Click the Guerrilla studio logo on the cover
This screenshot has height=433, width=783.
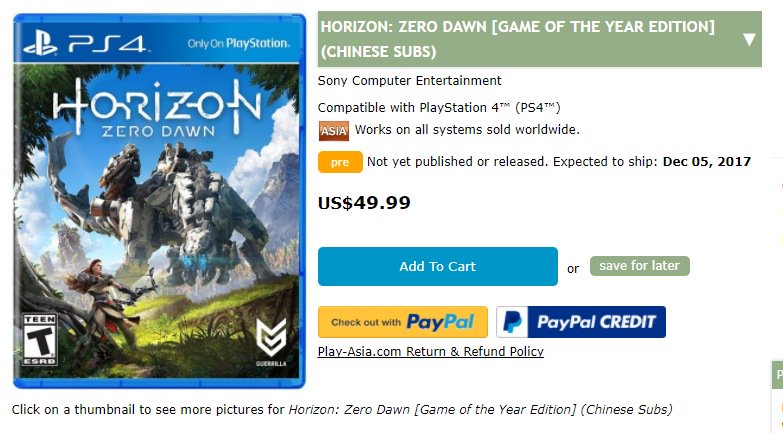(x=270, y=339)
